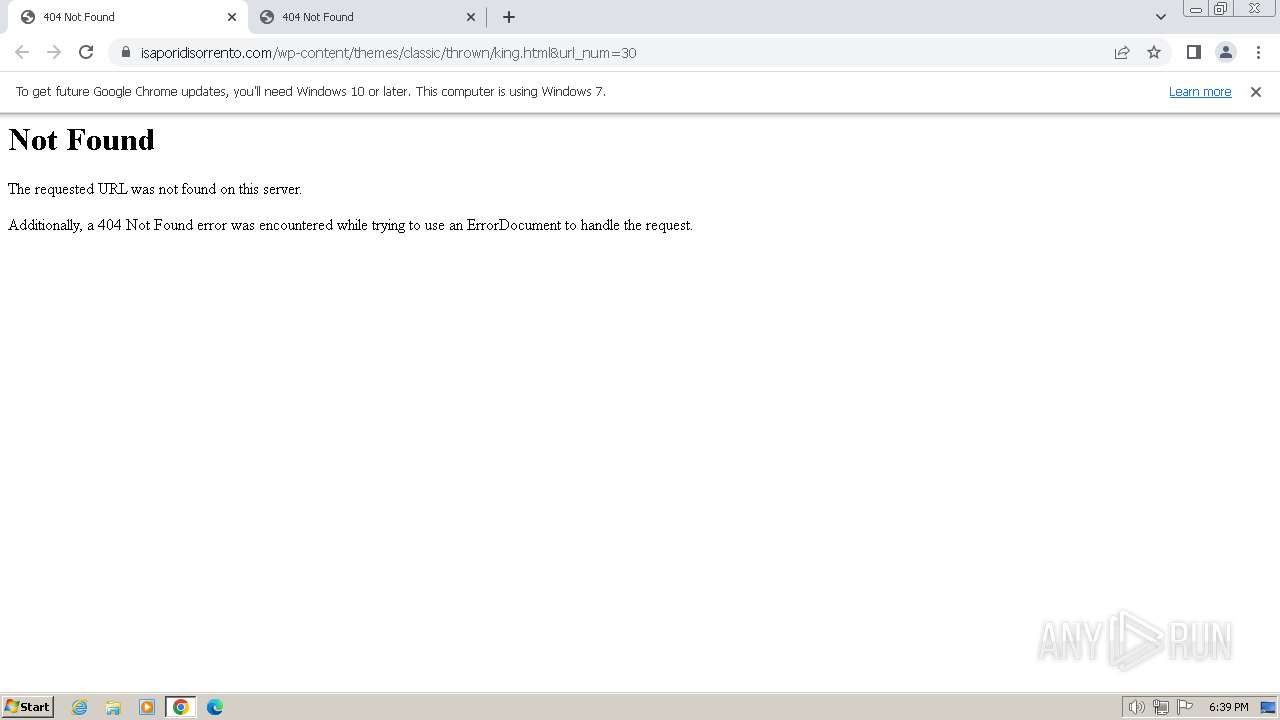
Task: View site information lock icon
Action: (x=126, y=53)
